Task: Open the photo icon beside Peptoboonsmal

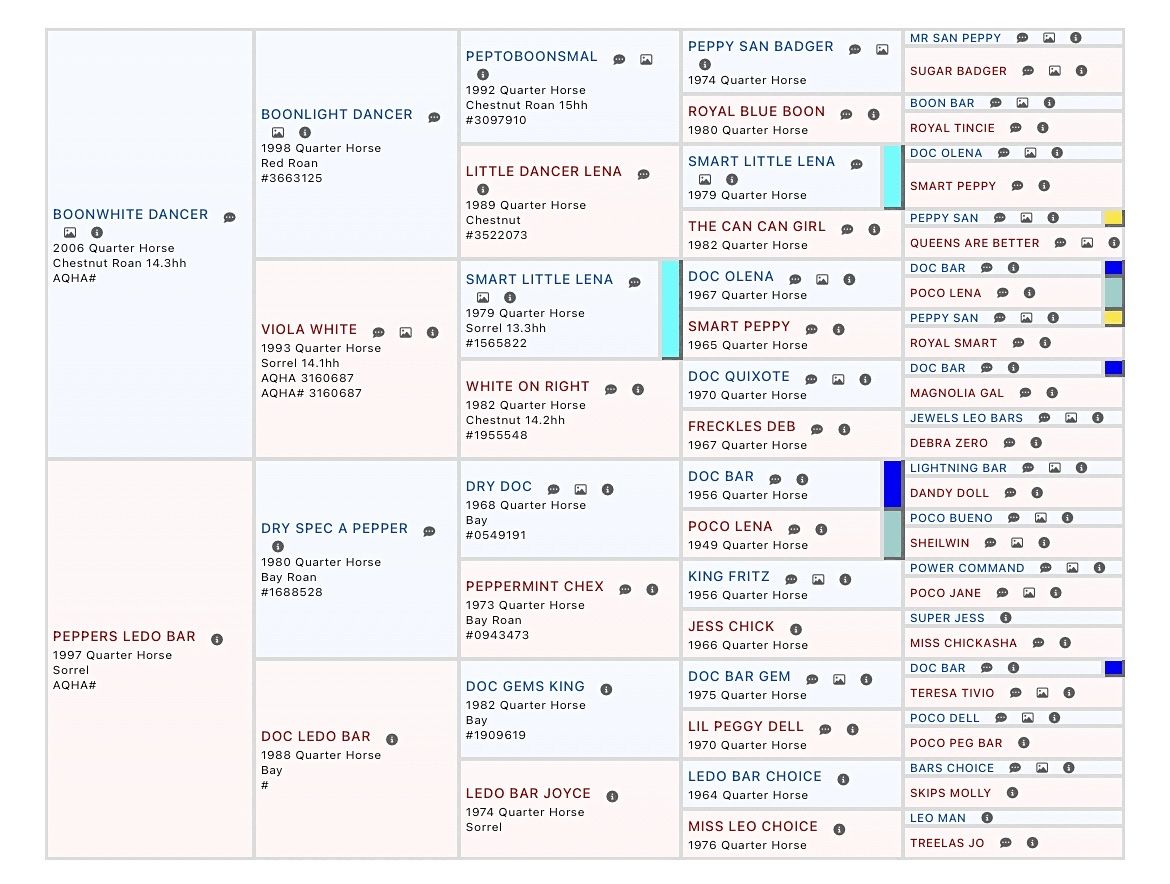Action: click(646, 60)
